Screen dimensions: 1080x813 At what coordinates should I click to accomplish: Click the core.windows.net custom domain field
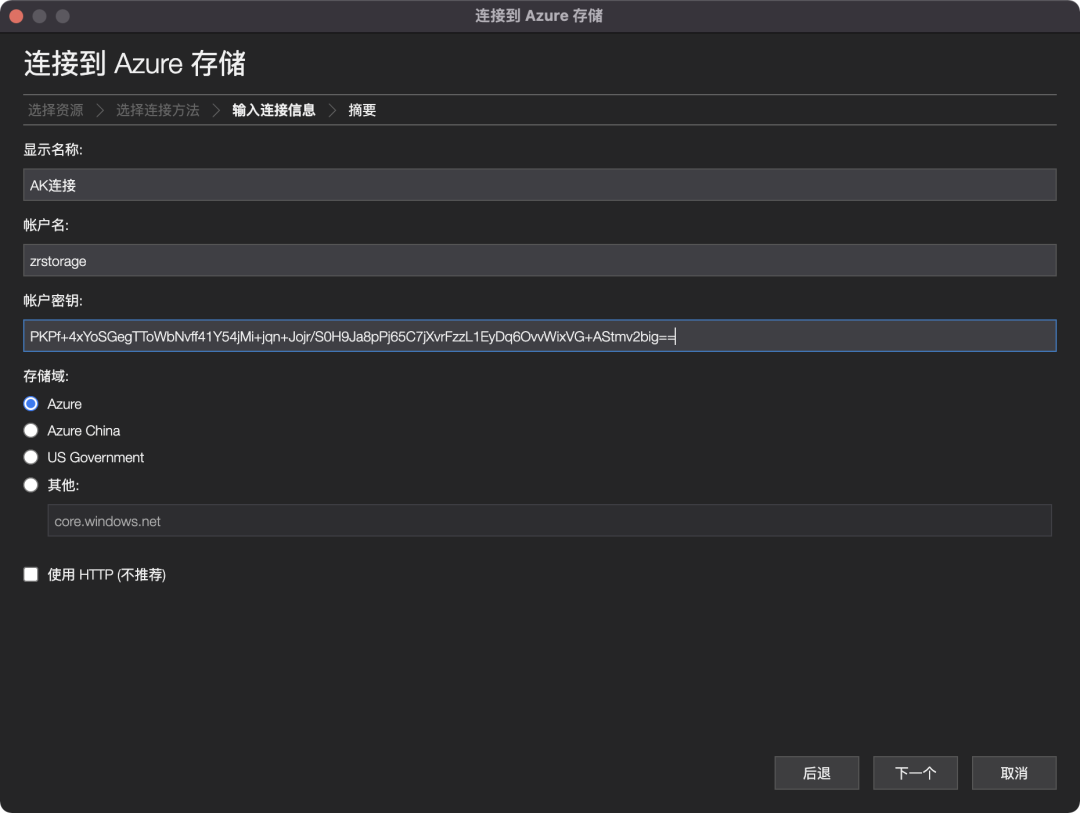549,521
